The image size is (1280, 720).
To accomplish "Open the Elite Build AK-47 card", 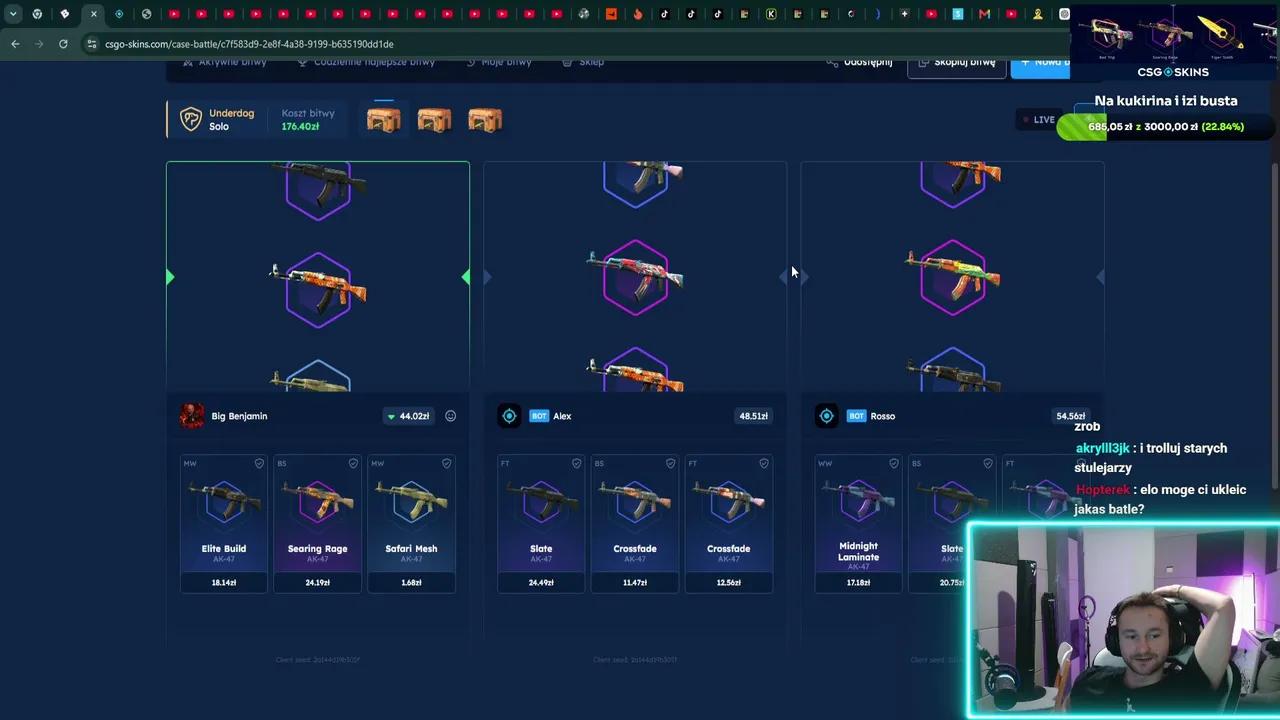I will pyautogui.click(x=224, y=524).
